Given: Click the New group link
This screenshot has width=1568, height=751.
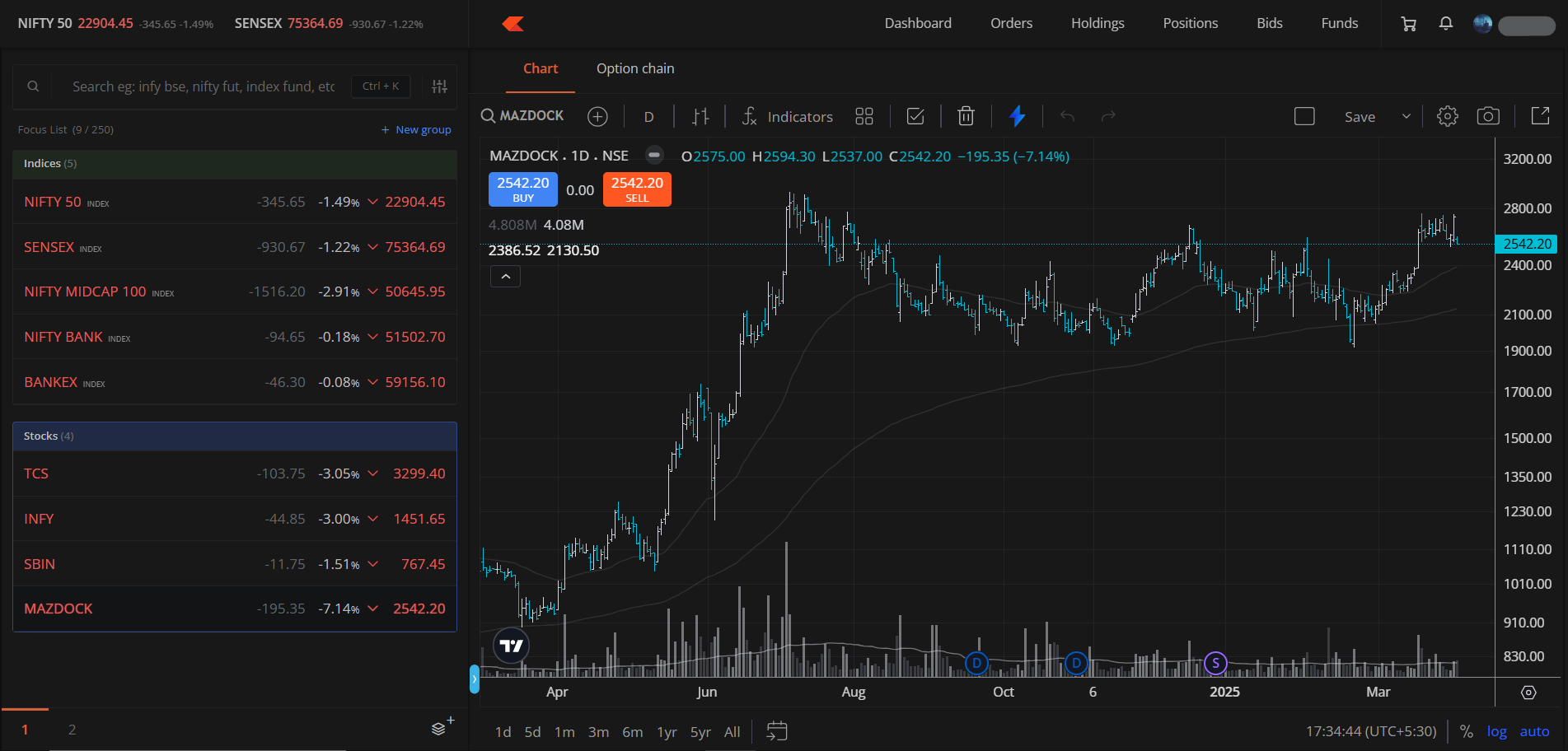Looking at the screenshot, I should [416, 130].
